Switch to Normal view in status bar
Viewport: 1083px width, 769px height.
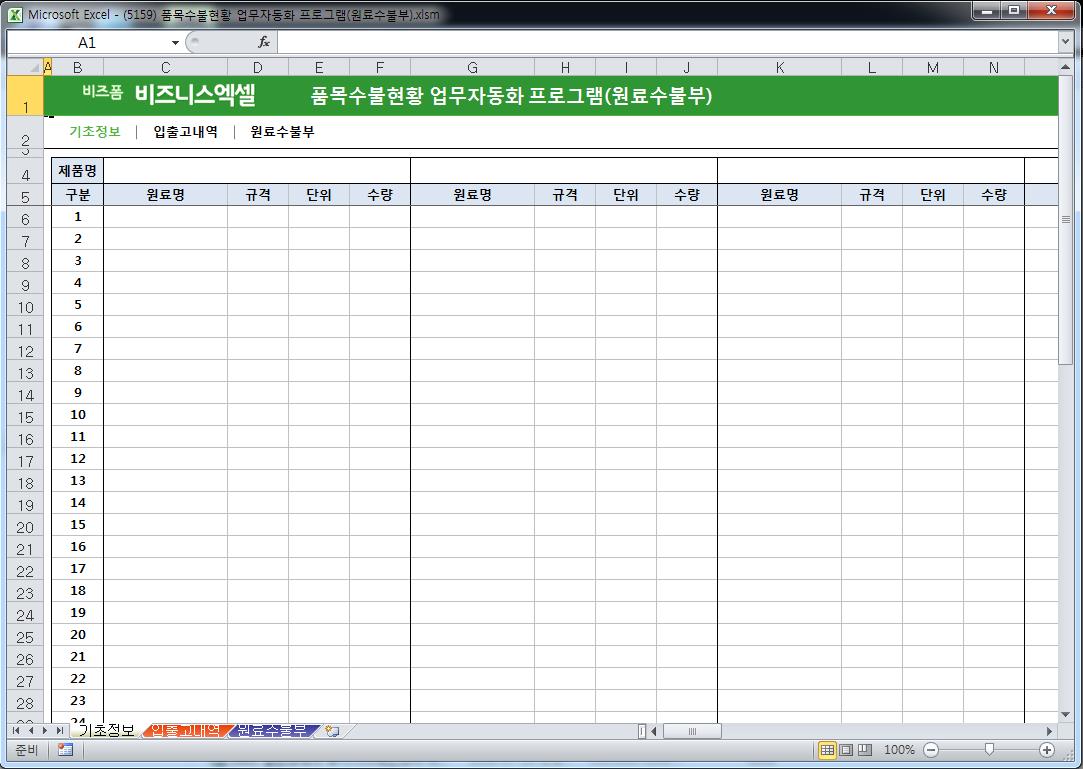coord(827,750)
